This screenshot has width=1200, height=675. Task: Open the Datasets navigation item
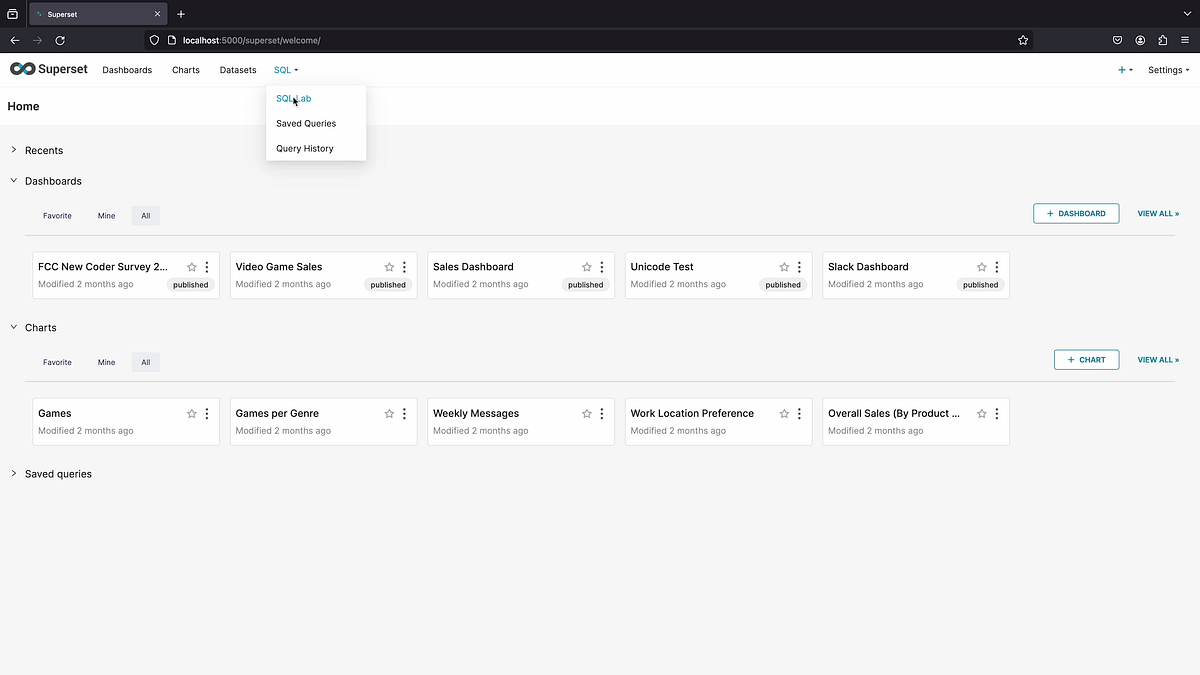(x=237, y=70)
